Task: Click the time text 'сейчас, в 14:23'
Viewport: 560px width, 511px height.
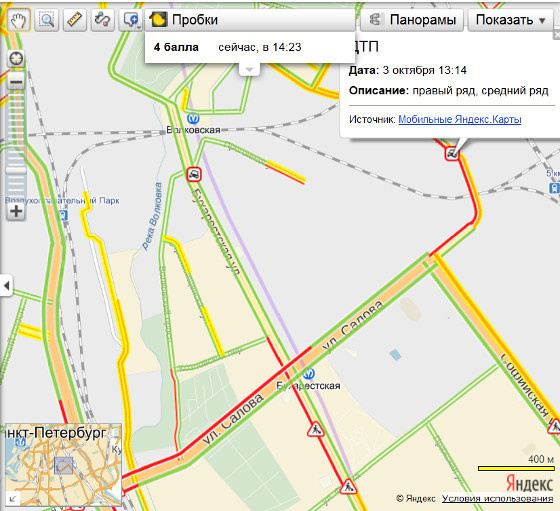Action: [x=260, y=47]
